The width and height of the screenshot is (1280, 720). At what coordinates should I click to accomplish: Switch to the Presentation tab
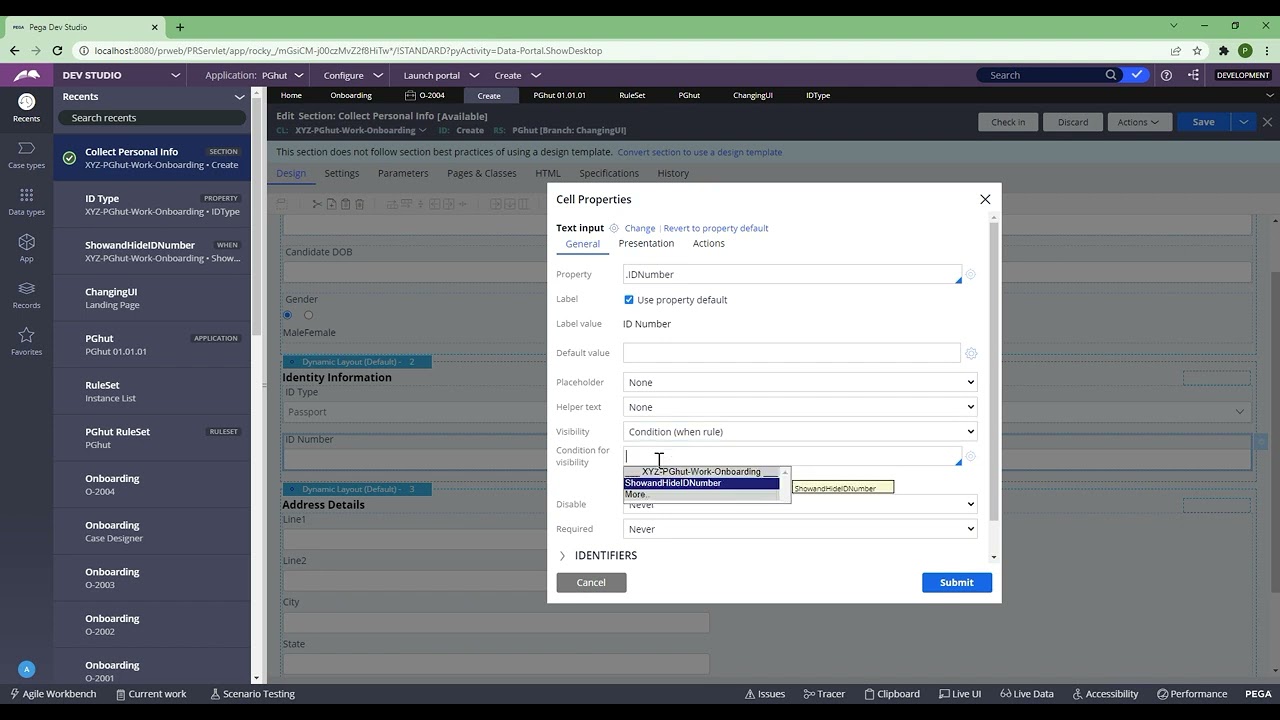[x=646, y=244]
